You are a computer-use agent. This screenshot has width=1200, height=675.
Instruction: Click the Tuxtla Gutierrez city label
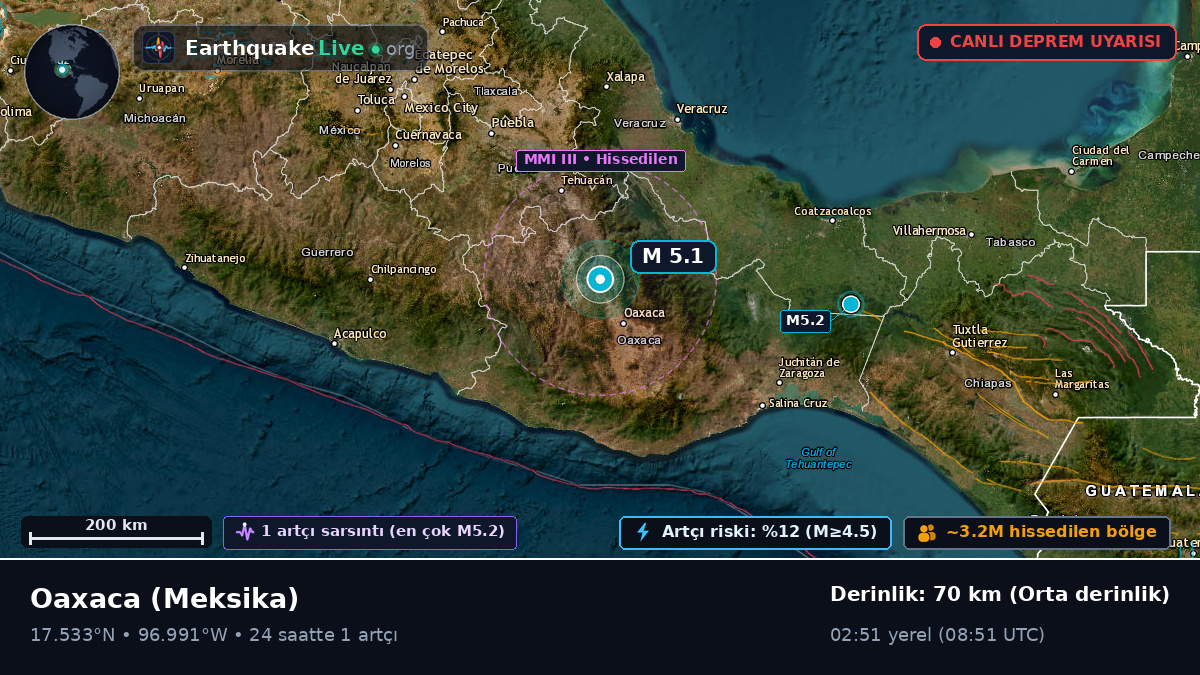[x=980, y=336]
